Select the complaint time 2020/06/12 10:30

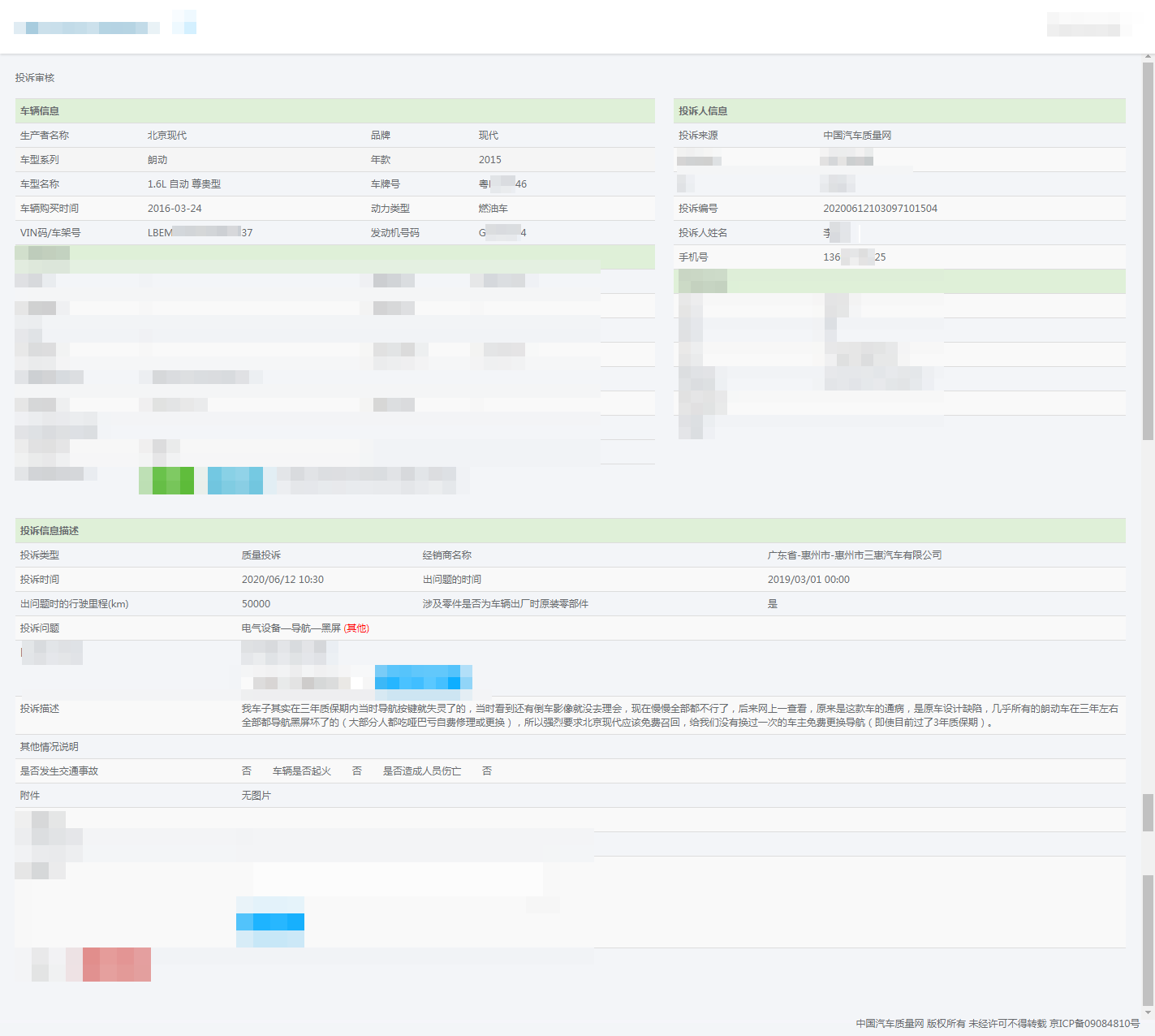pos(282,580)
